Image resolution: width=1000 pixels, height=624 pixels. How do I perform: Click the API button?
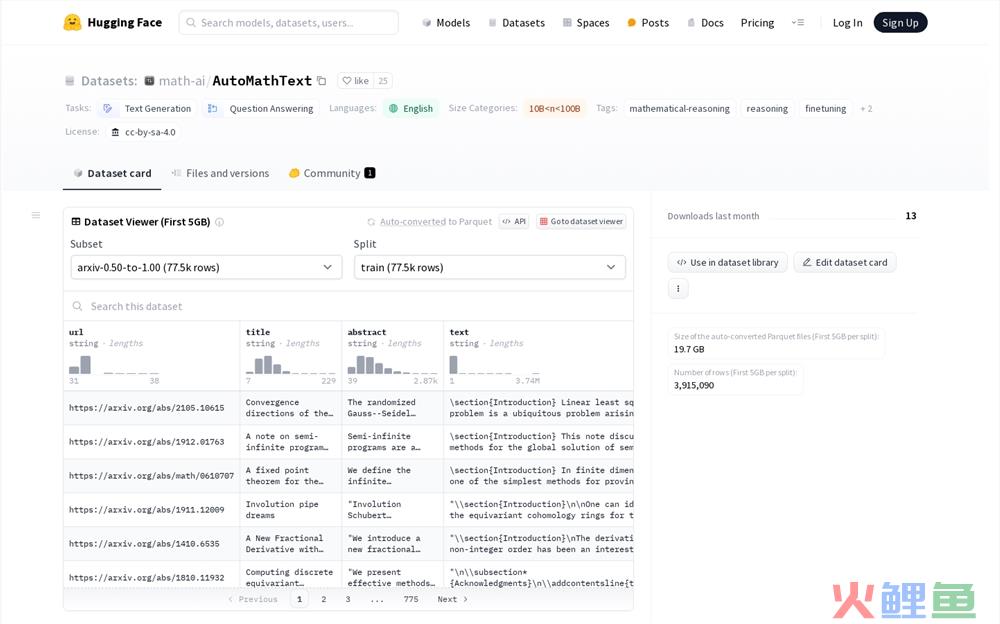click(x=514, y=221)
